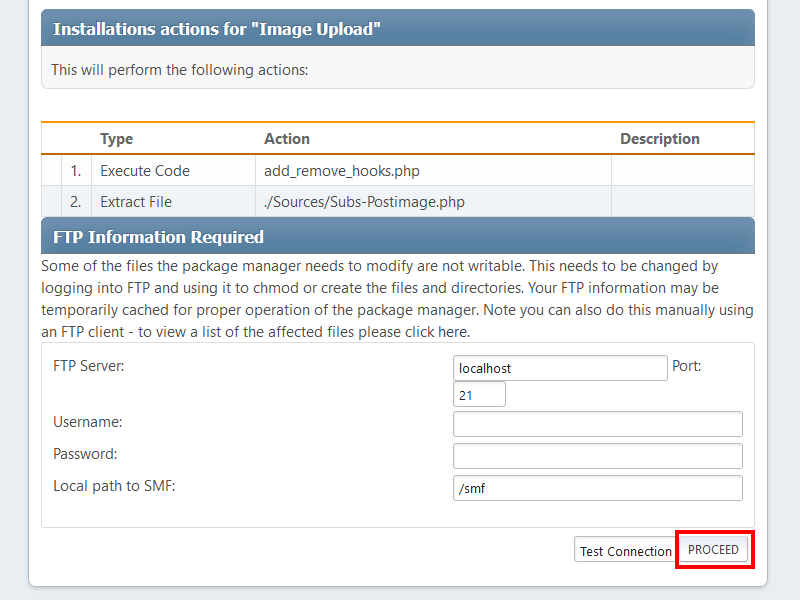The image size is (800, 600).
Task: Select the Port field showing 21
Action: tap(479, 395)
